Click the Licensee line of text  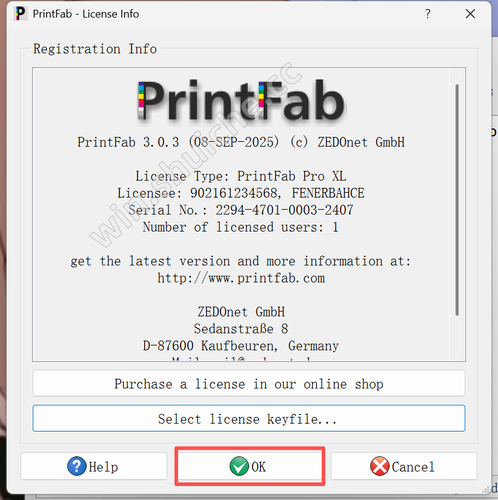[241, 193]
